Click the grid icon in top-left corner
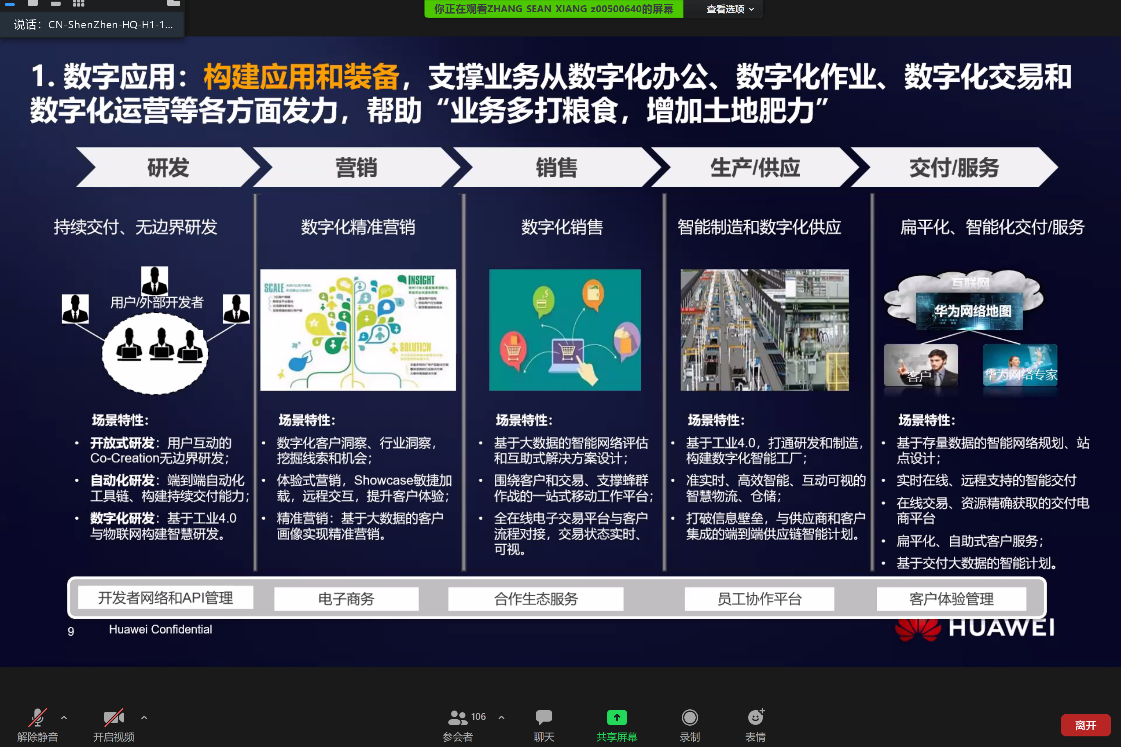This screenshot has width=1121, height=747. pyautogui.click(x=79, y=4)
